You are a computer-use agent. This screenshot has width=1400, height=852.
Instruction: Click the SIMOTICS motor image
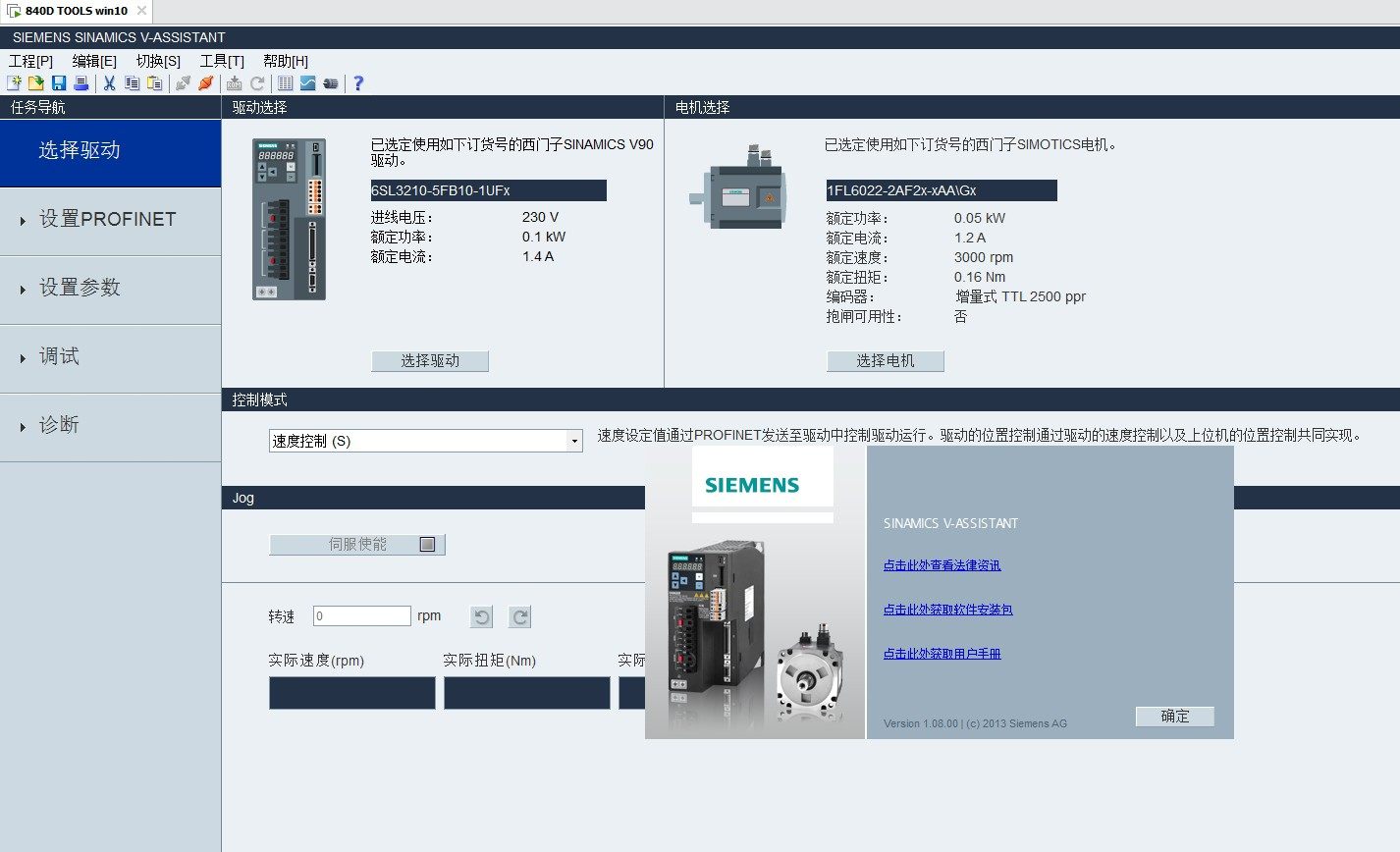[x=737, y=187]
